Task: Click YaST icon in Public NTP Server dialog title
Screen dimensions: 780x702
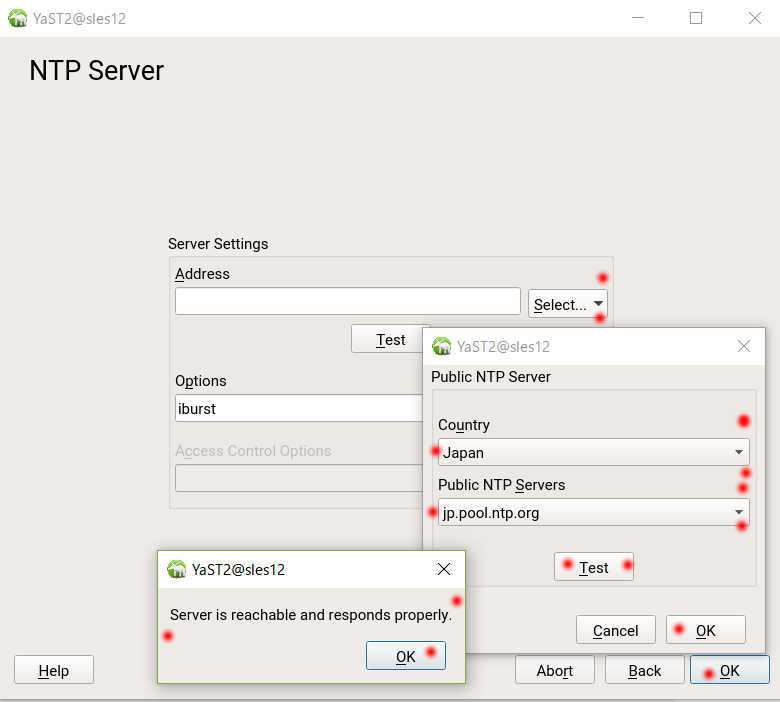Action: [441, 346]
